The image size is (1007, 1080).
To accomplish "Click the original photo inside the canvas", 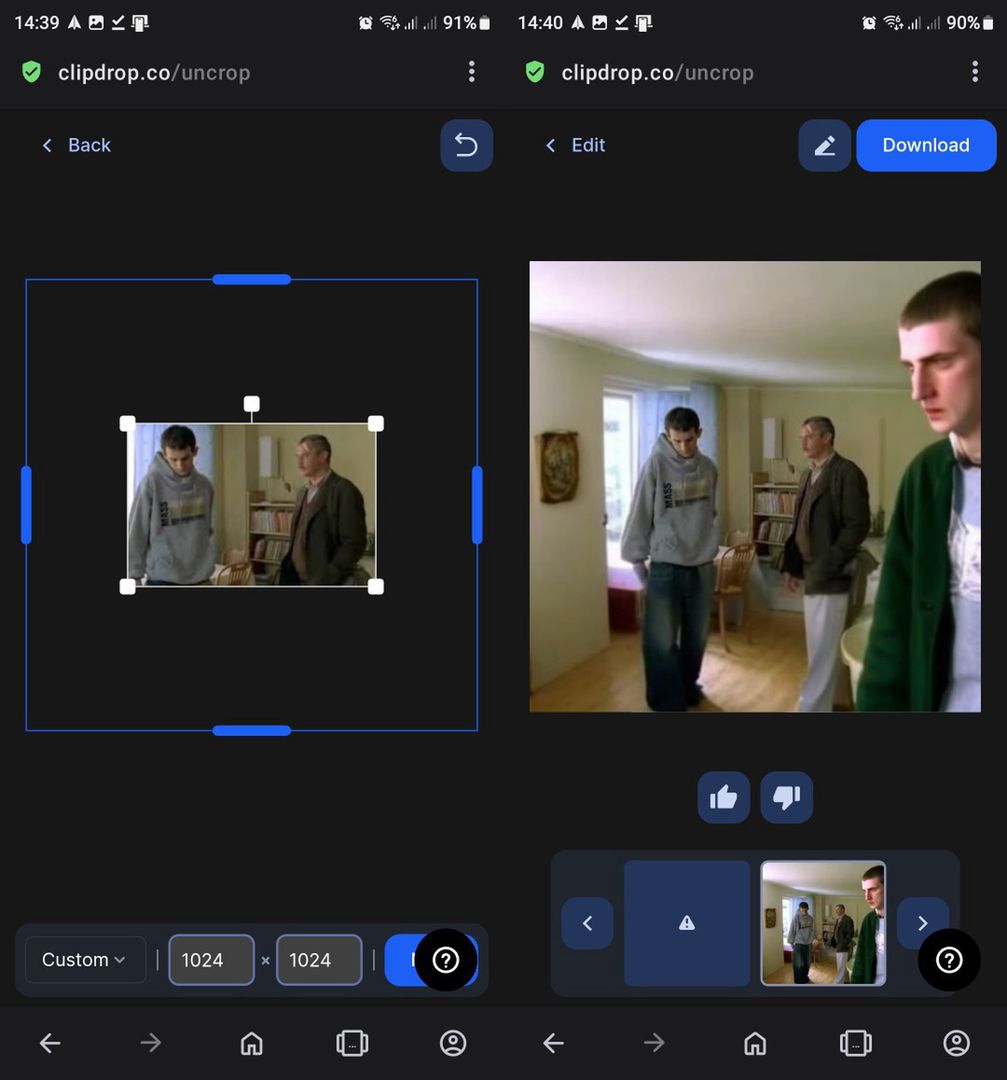I will pos(252,505).
